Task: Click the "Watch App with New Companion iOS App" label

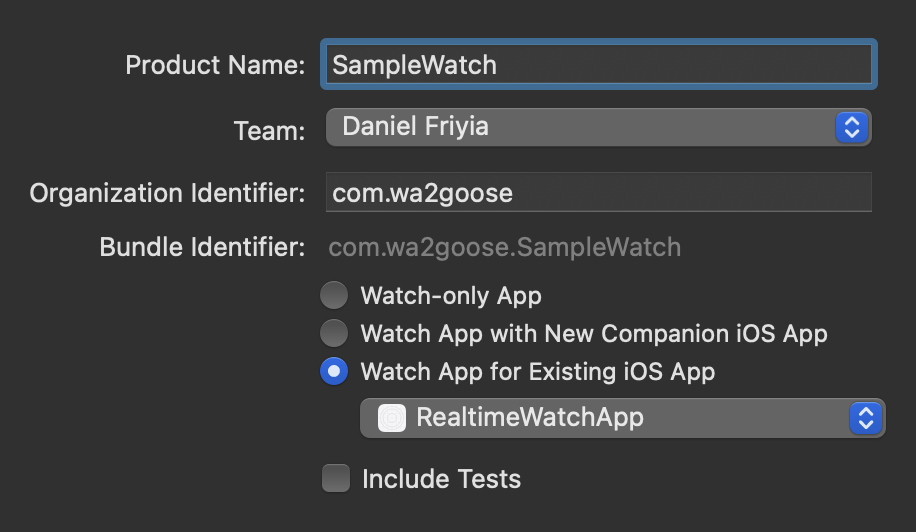Action: click(x=594, y=334)
